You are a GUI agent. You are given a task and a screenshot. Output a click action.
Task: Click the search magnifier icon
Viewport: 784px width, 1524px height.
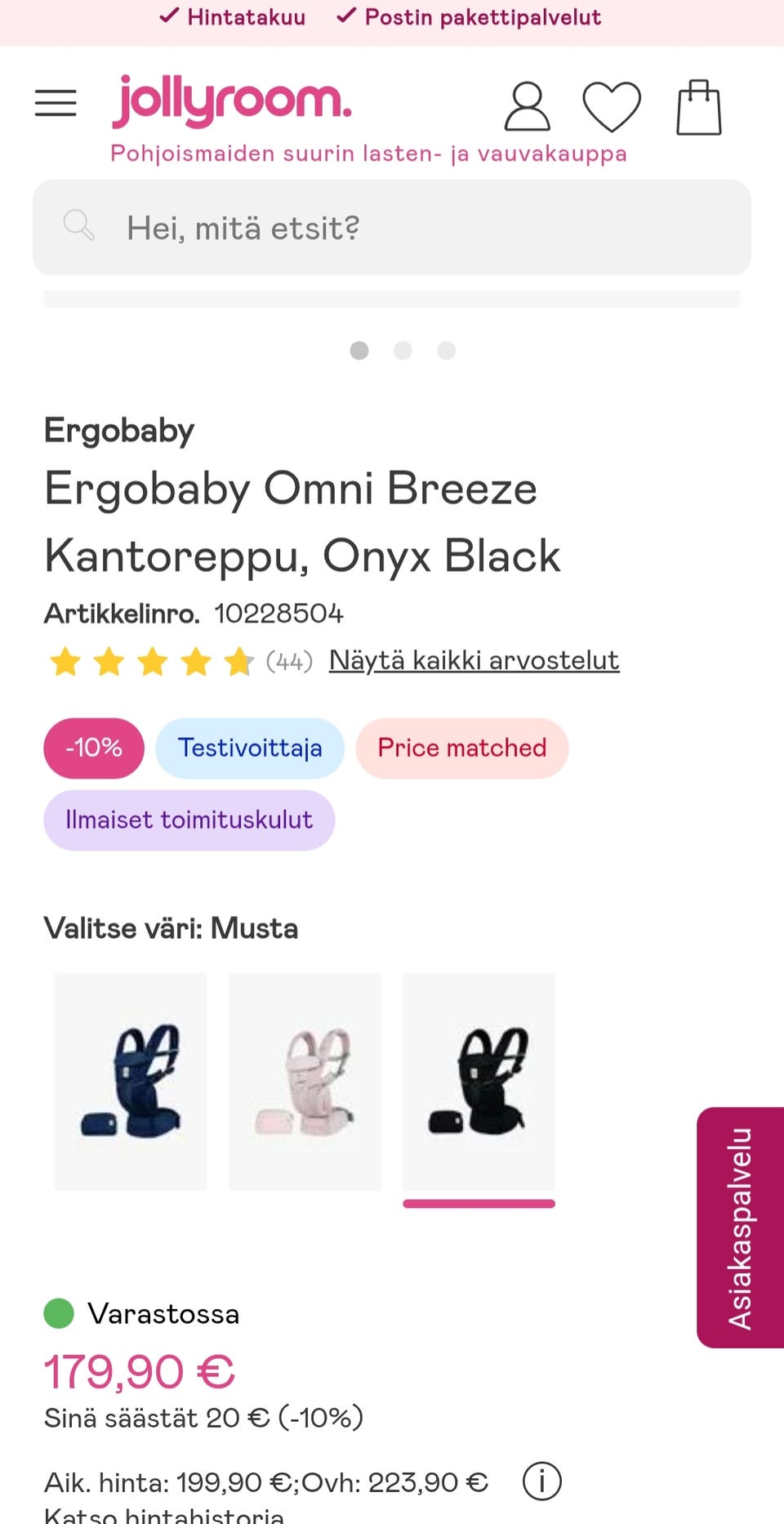(x=79, y=225)
